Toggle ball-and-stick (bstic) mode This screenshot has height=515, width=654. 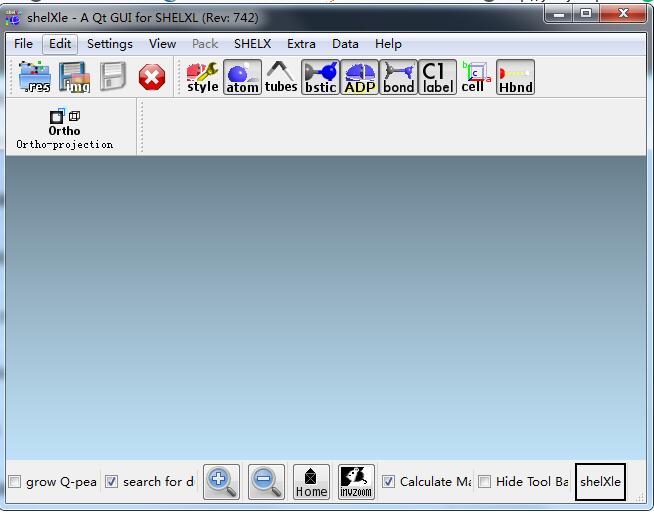coord(320,77)
